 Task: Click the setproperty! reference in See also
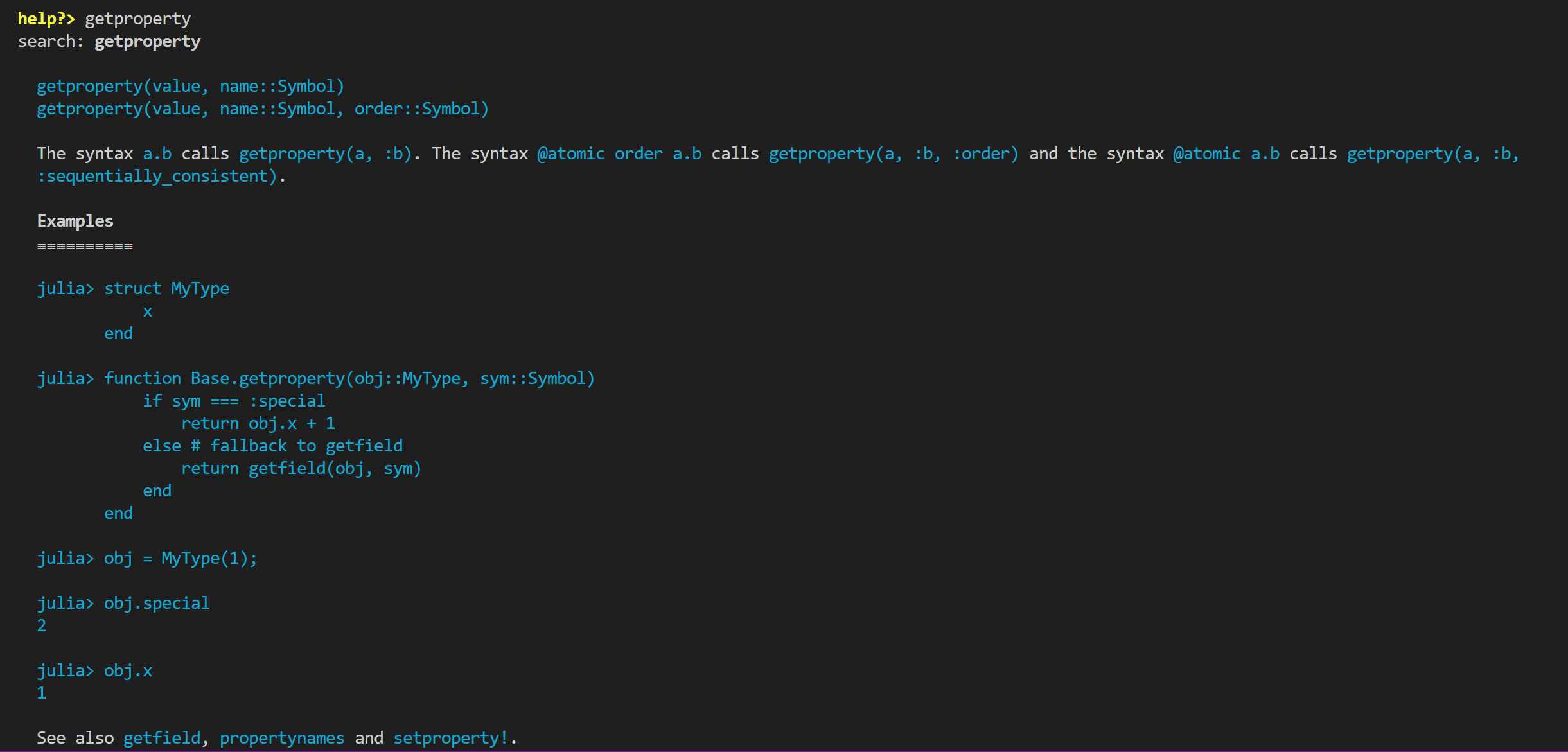pyautogui.click(x=452, y=738)
